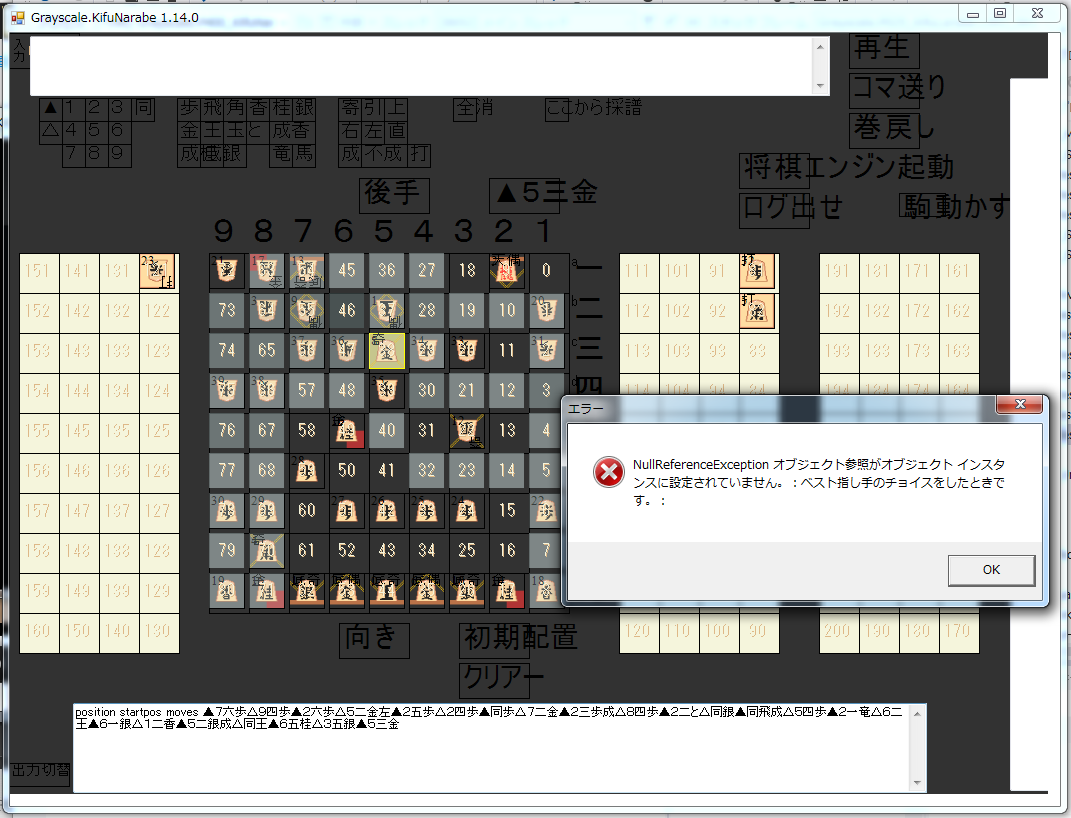Select the silver piece on square 3九
The image size is (1071, 818).
click(467, 591)
